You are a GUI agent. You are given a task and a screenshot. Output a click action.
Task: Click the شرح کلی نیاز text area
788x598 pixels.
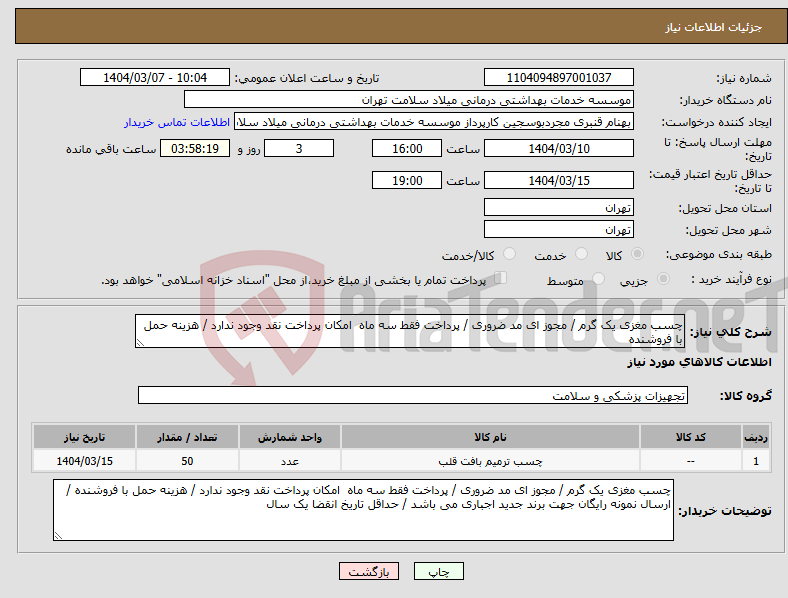point(410,331)
